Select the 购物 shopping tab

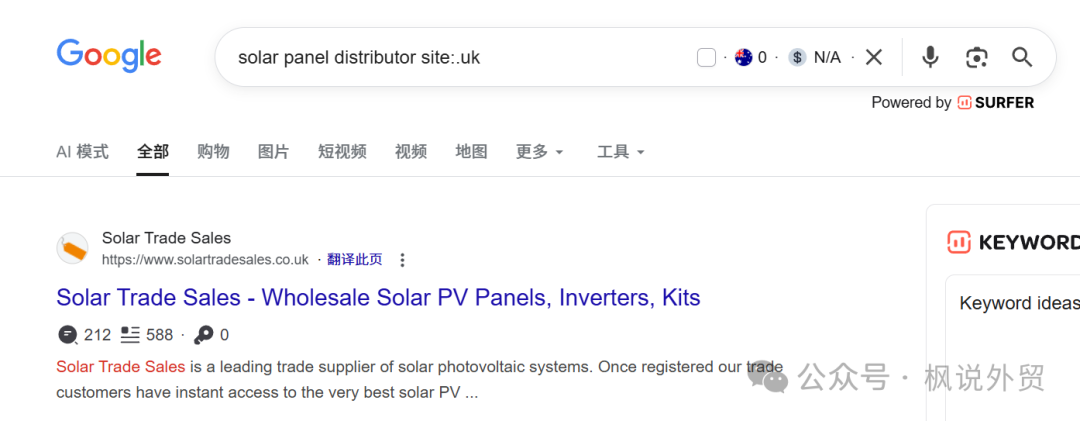[x=213, y=152]
